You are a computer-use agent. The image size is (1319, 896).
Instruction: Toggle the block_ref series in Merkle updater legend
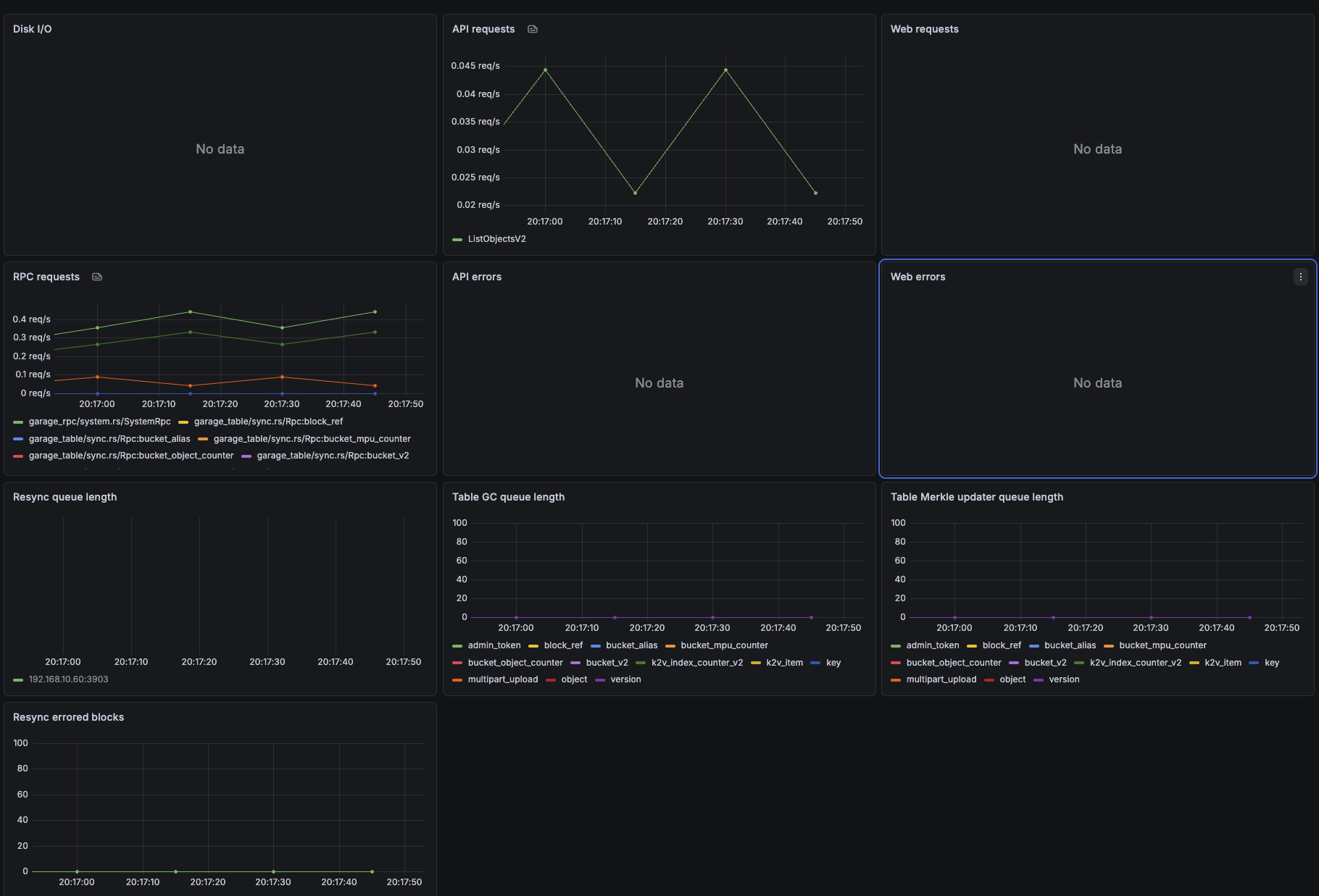tap(1002, 645)
